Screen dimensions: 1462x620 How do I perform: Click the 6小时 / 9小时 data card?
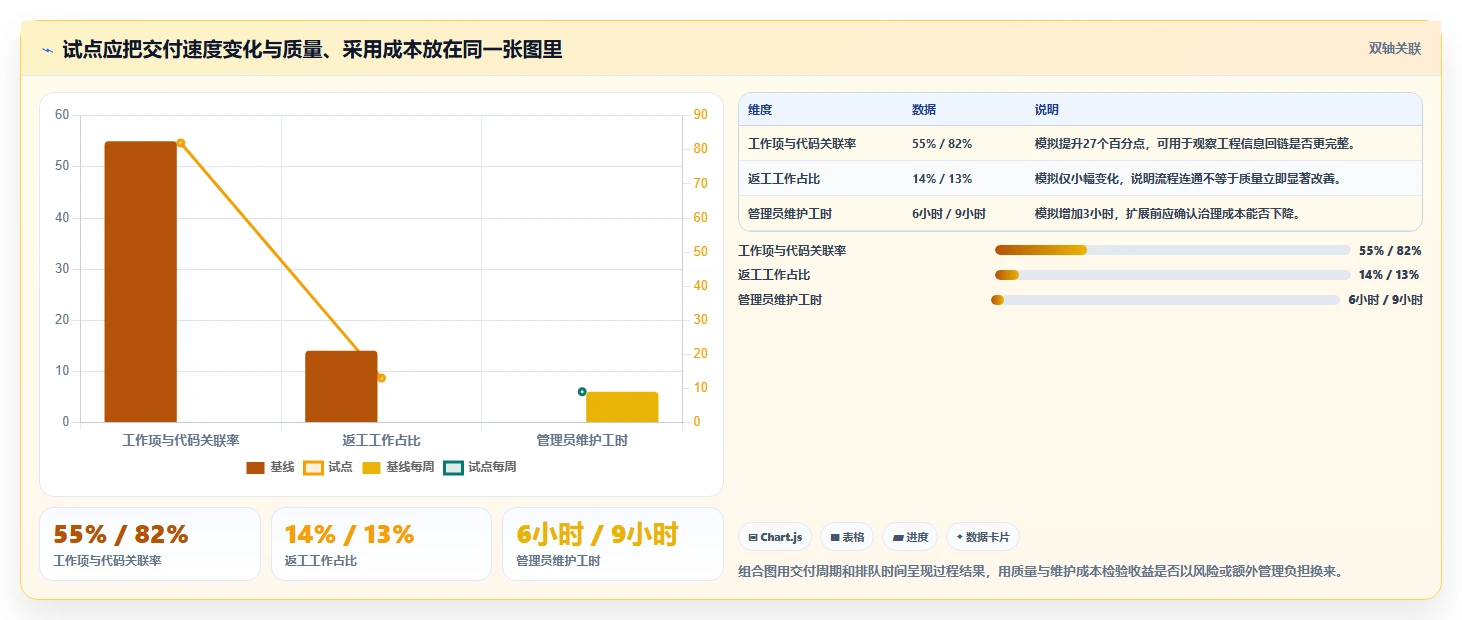[613, 544]
